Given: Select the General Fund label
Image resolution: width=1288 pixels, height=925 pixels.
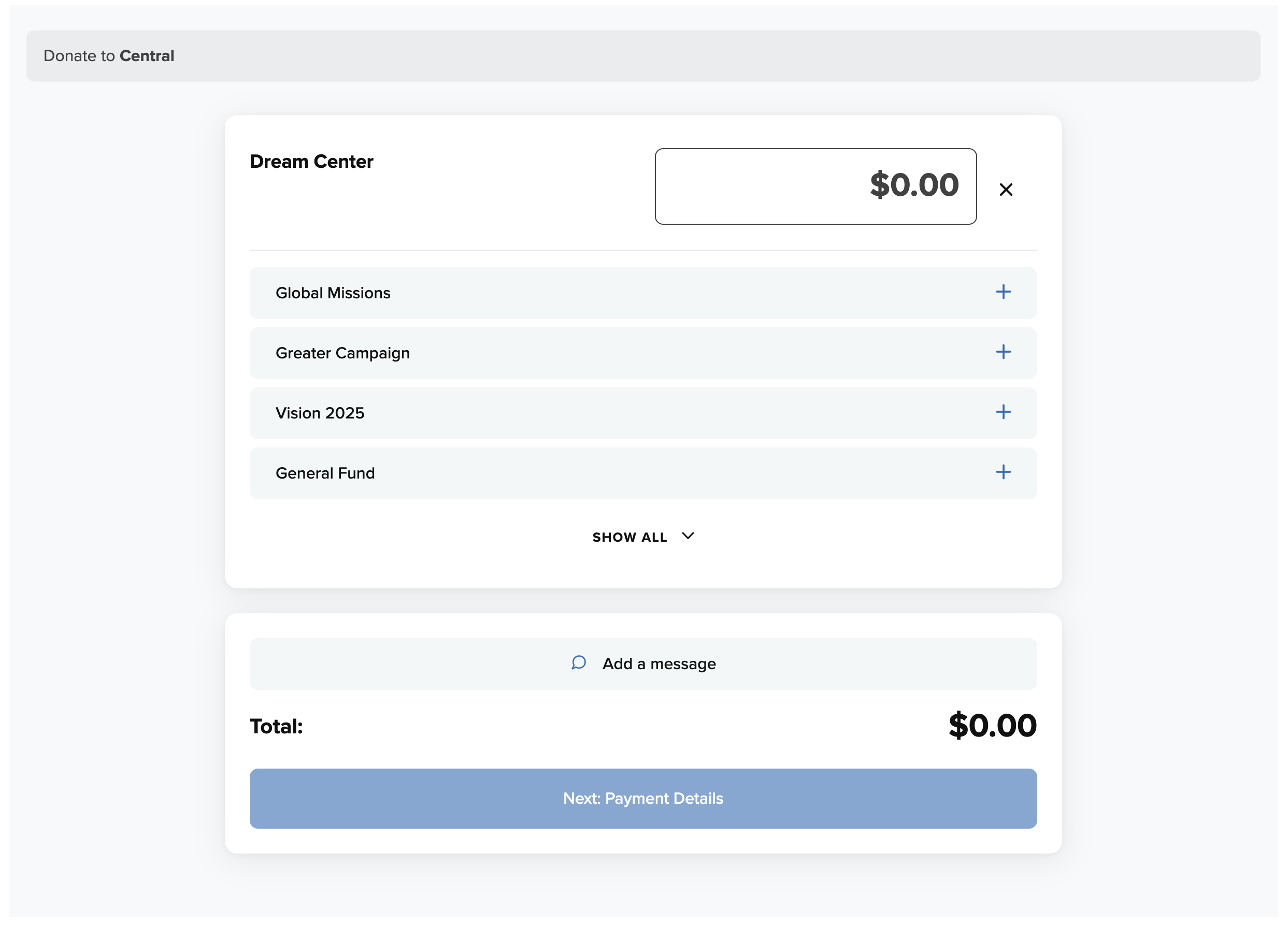Looking at the screenshot, I should pyautogui.click(x=325, y=473).
